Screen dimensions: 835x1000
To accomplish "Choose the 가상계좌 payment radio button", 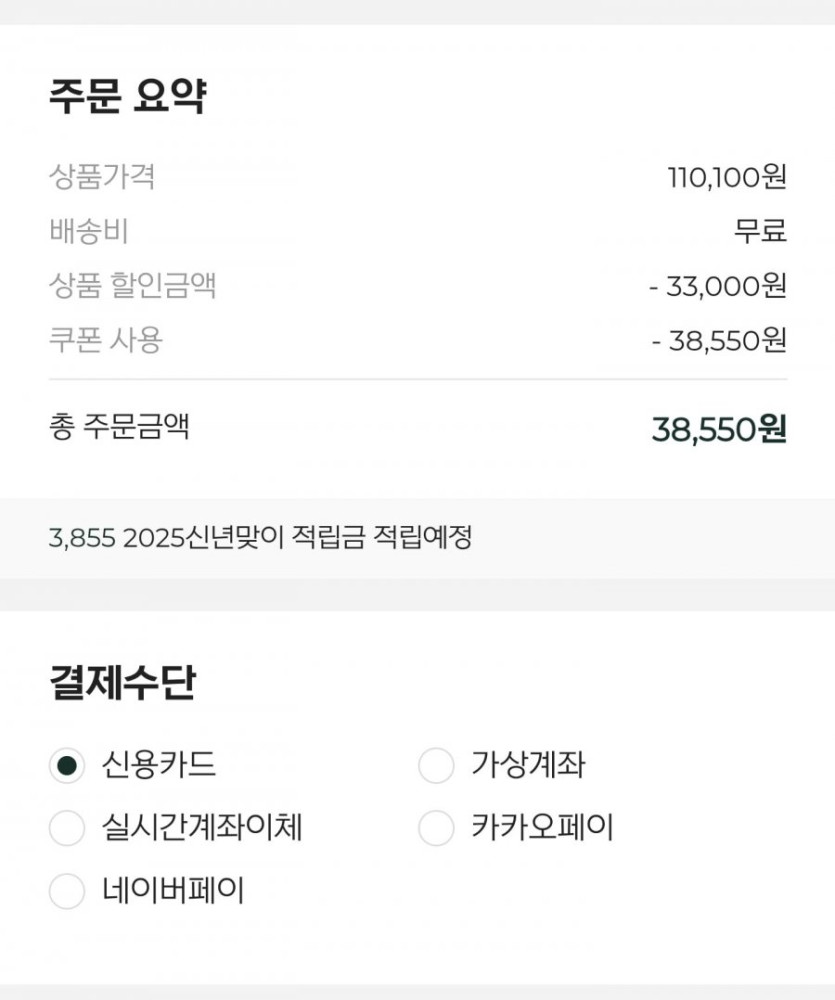I will [436, 767].
